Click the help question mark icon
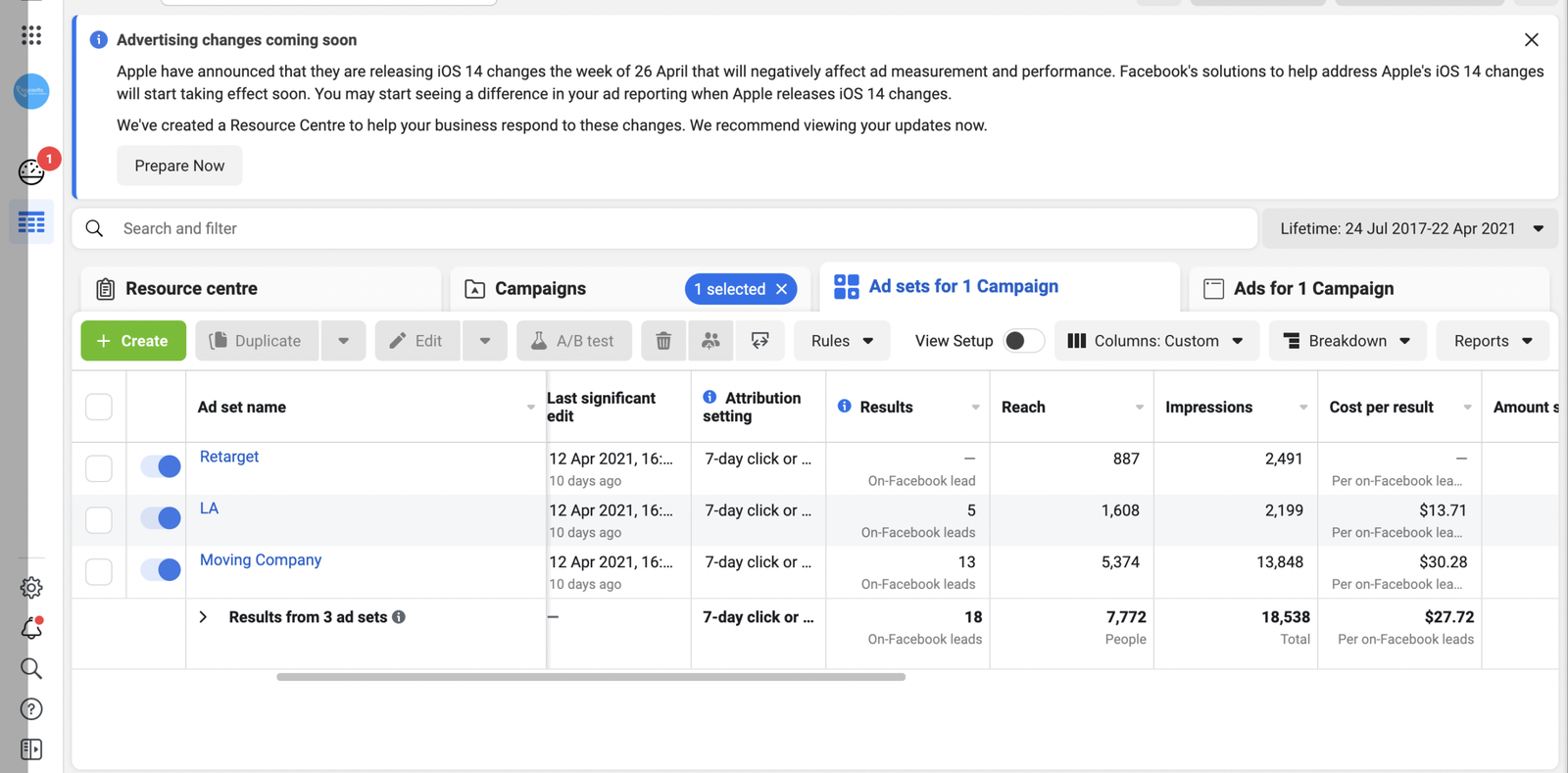 pos(31,709)
